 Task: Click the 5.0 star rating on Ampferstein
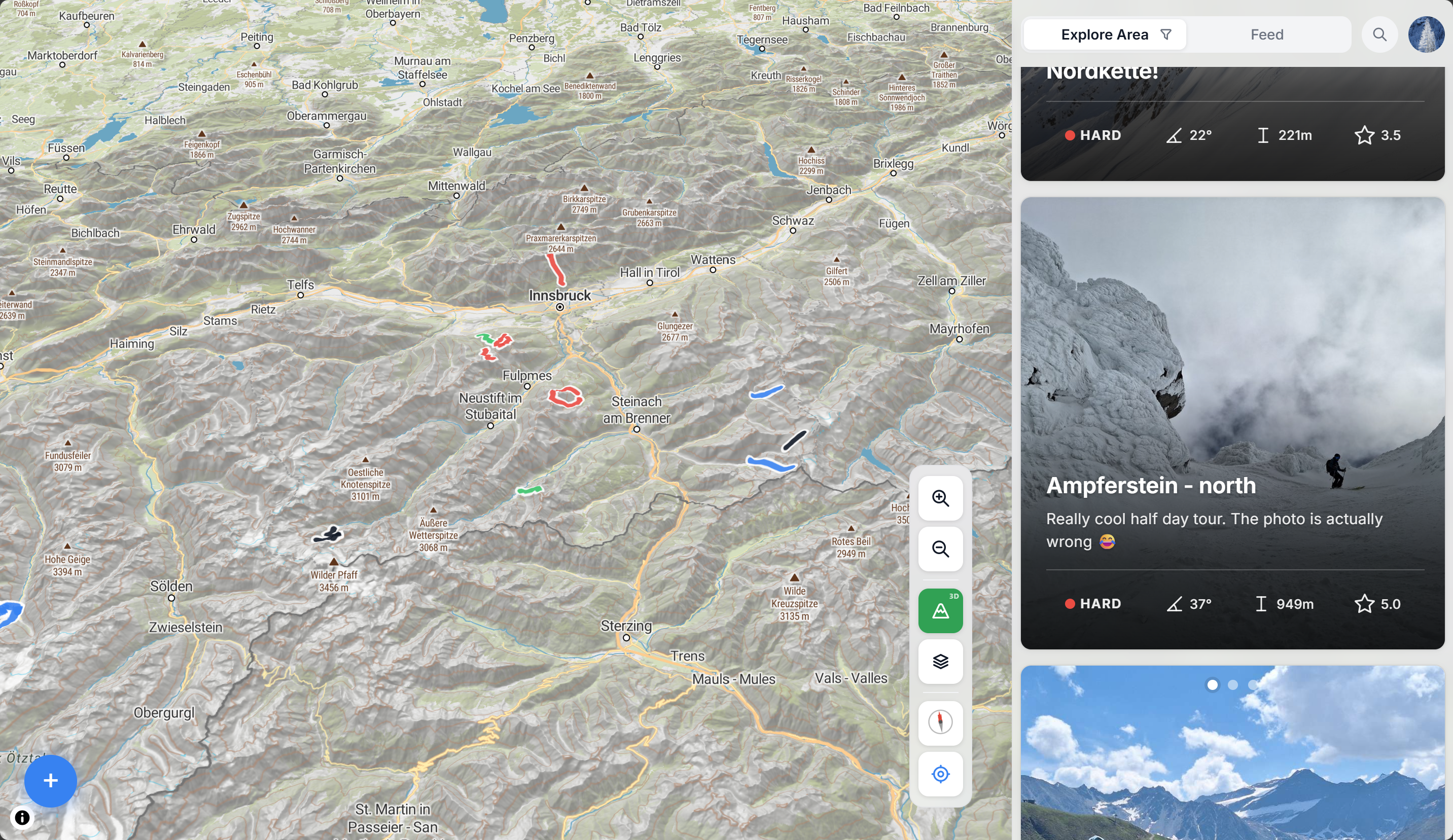pyautogui.click(x=1377, y=604)
